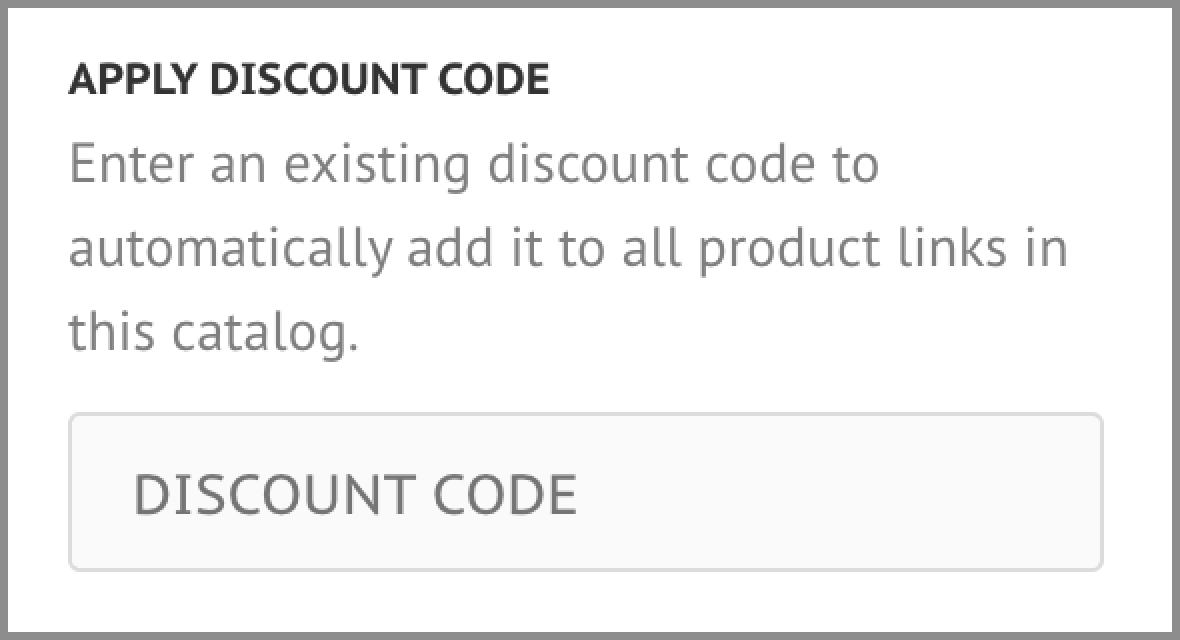Click the DISCOUNT CODE input field

585,492
